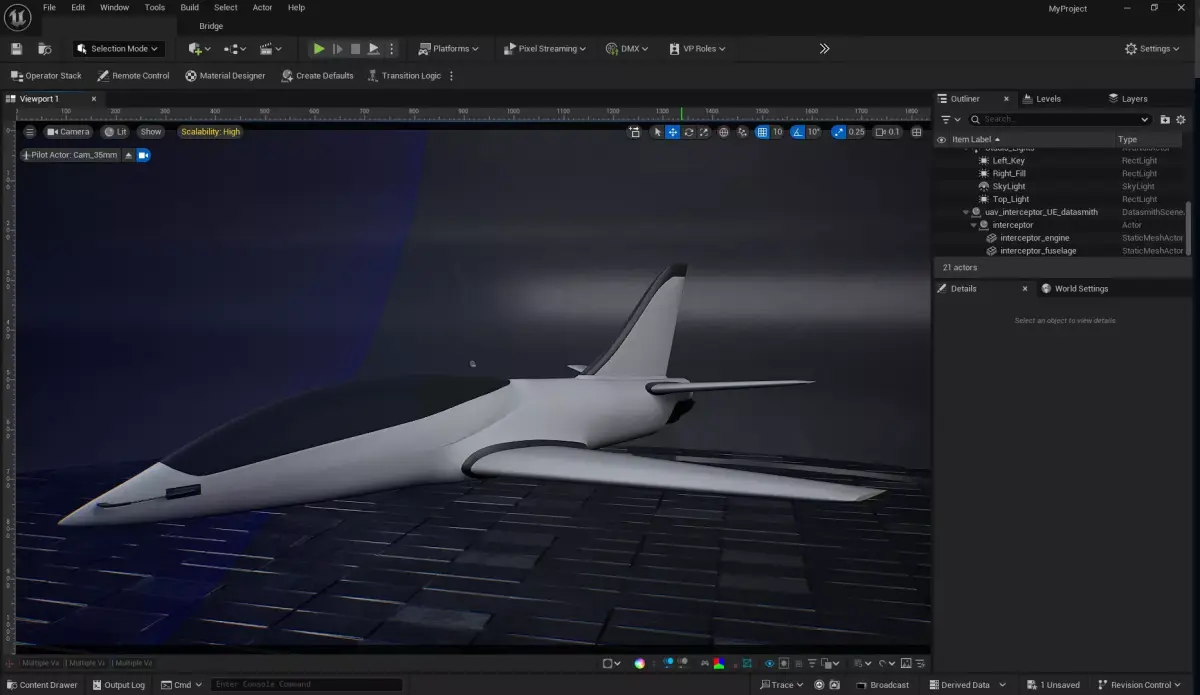Open play options three-dot menu
The height and width of the screenshot is (695, 1200).
[x=392, y=48]
